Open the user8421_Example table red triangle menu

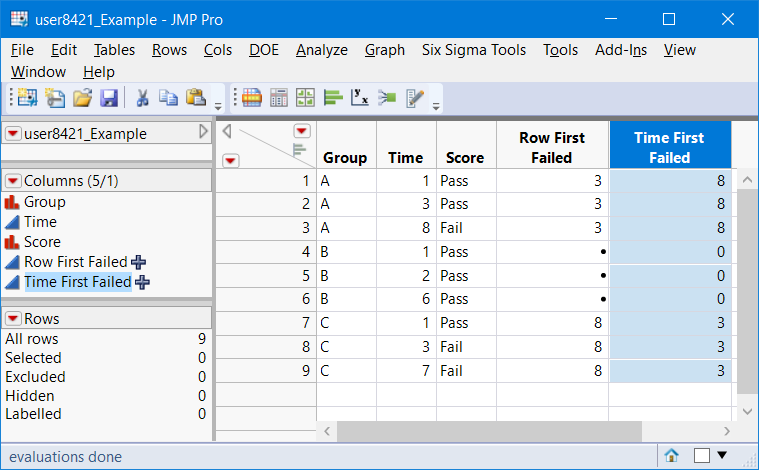pos(13,134)
